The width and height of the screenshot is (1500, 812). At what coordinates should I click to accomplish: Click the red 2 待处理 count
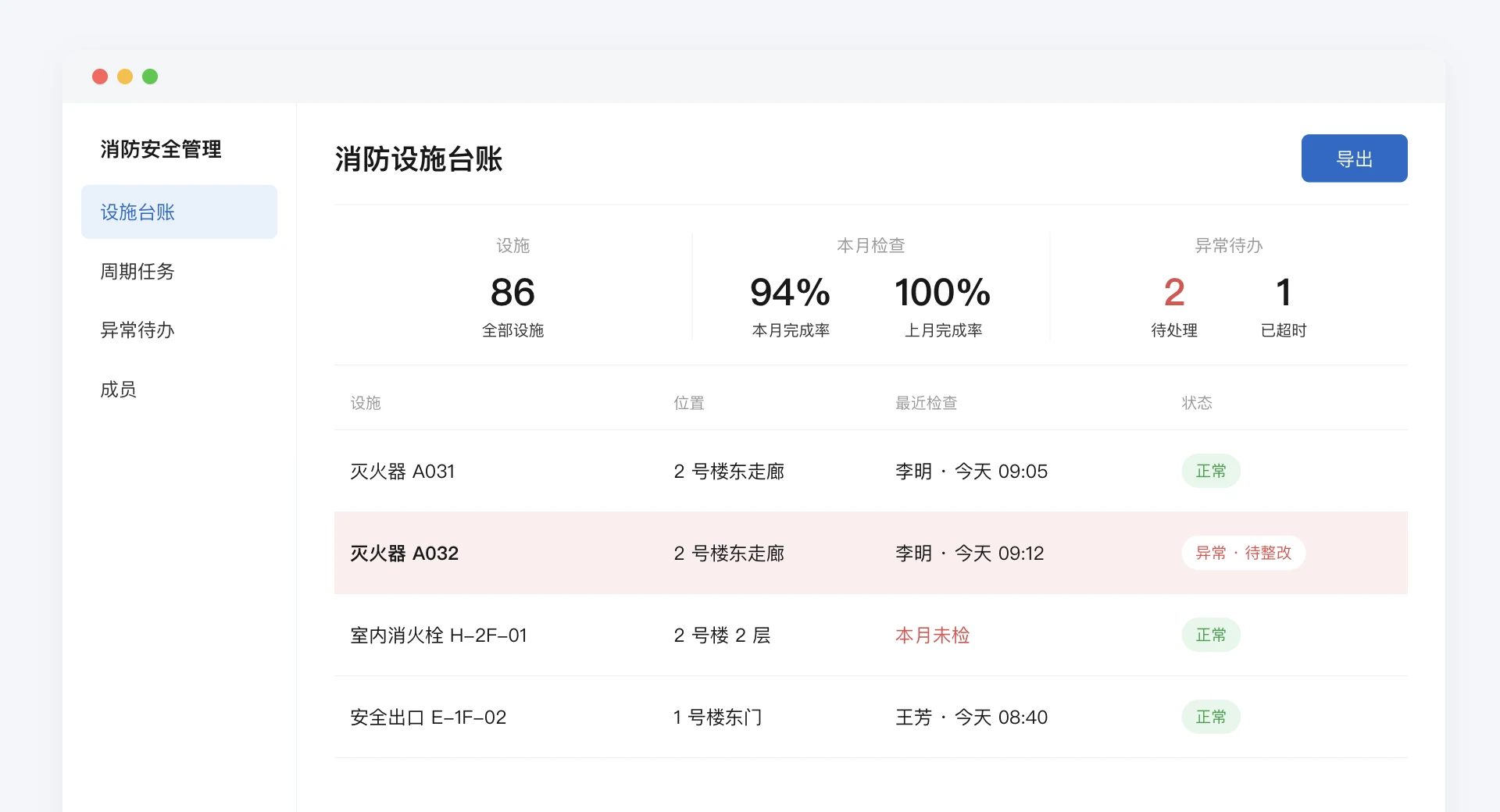tap(1174, 292)
